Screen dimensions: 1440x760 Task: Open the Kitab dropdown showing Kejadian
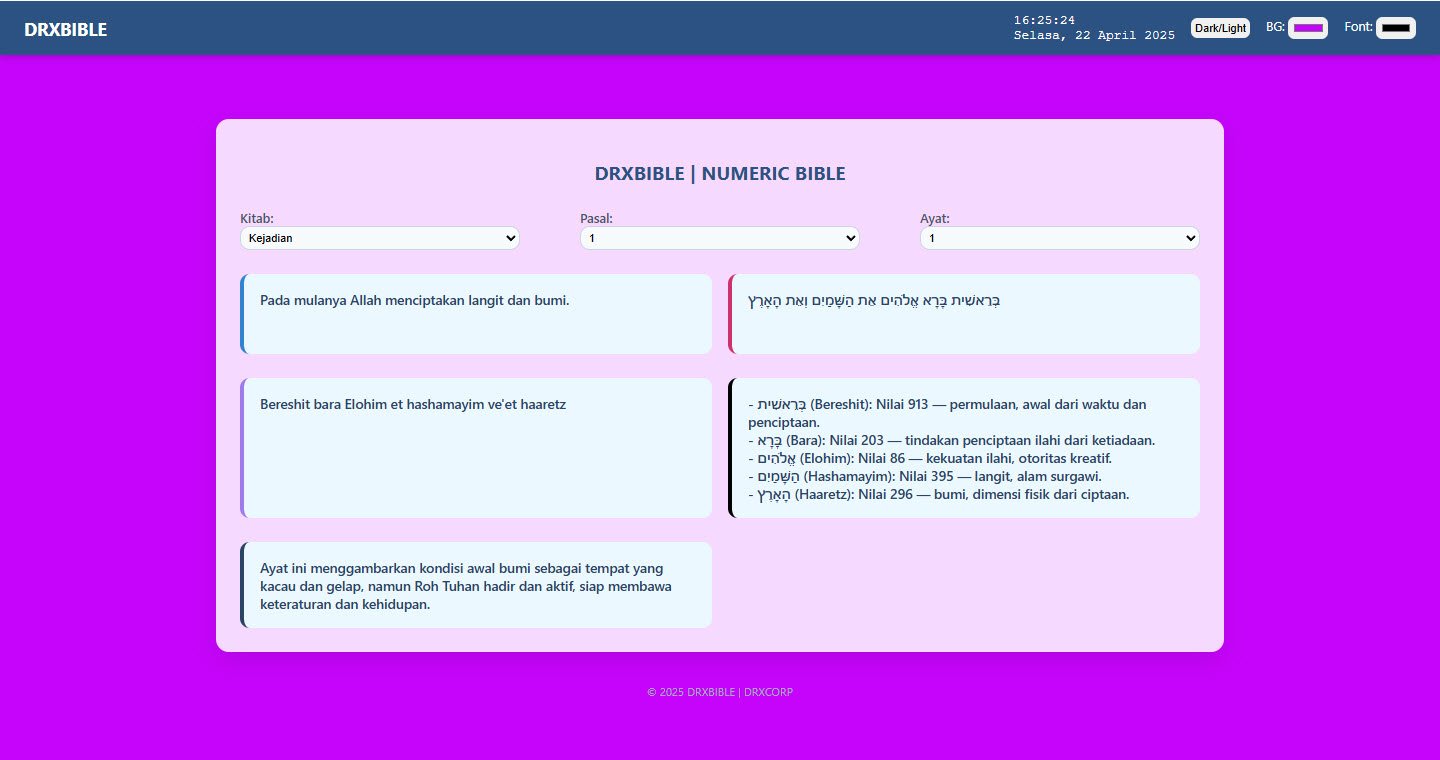380,238
